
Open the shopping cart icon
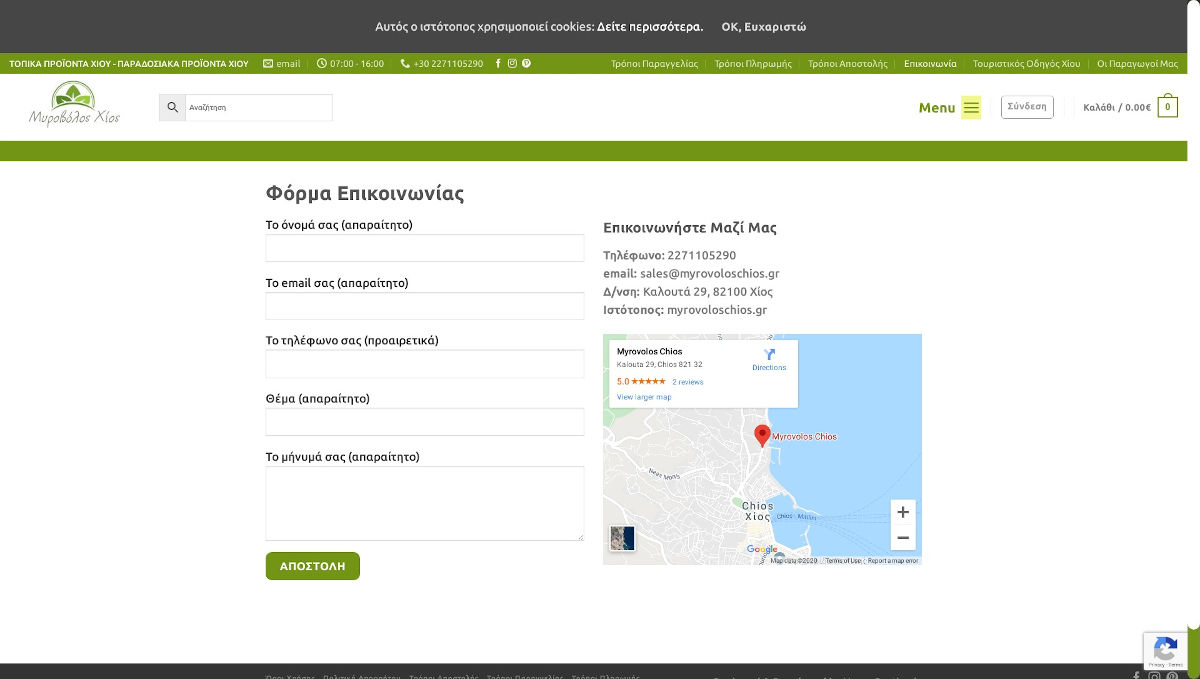tap(1167, 107)
